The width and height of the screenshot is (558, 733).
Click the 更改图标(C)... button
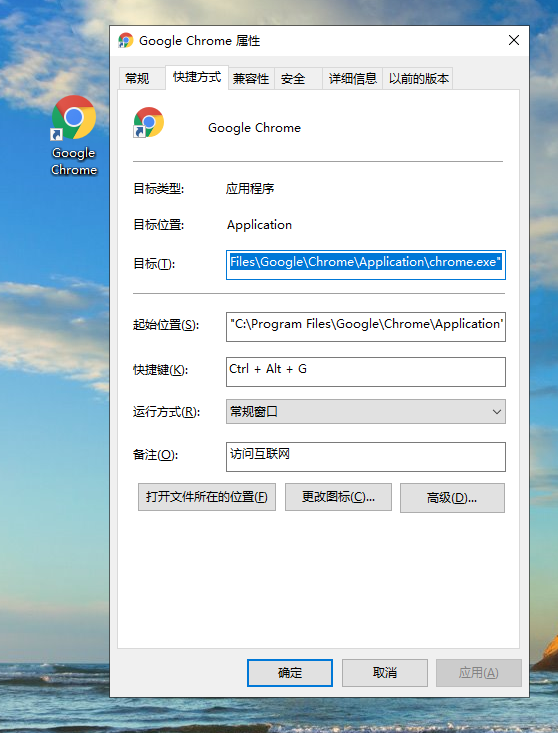point(338,497)
